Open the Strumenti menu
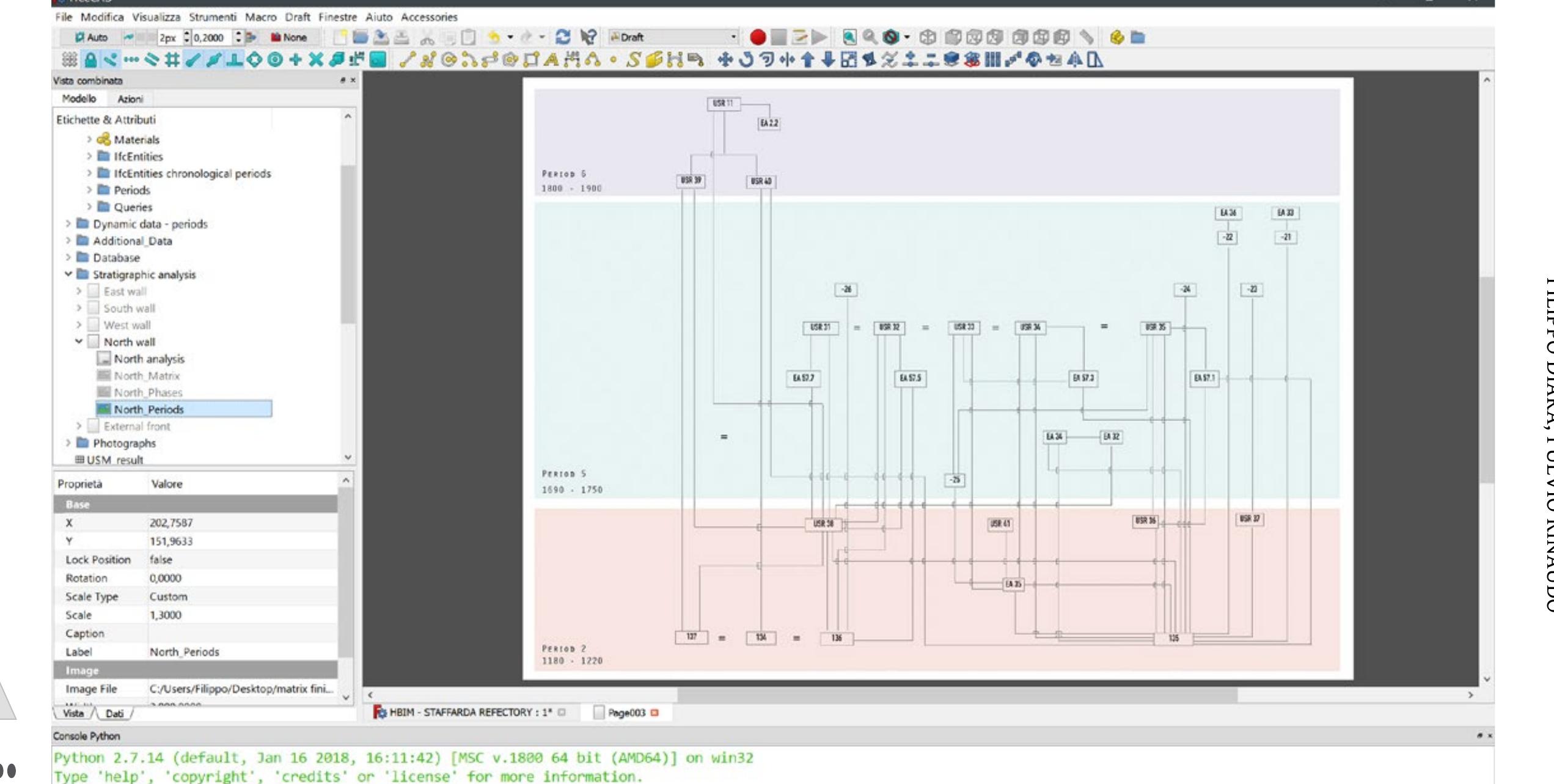1554x784 pixels. click(212, 17)
